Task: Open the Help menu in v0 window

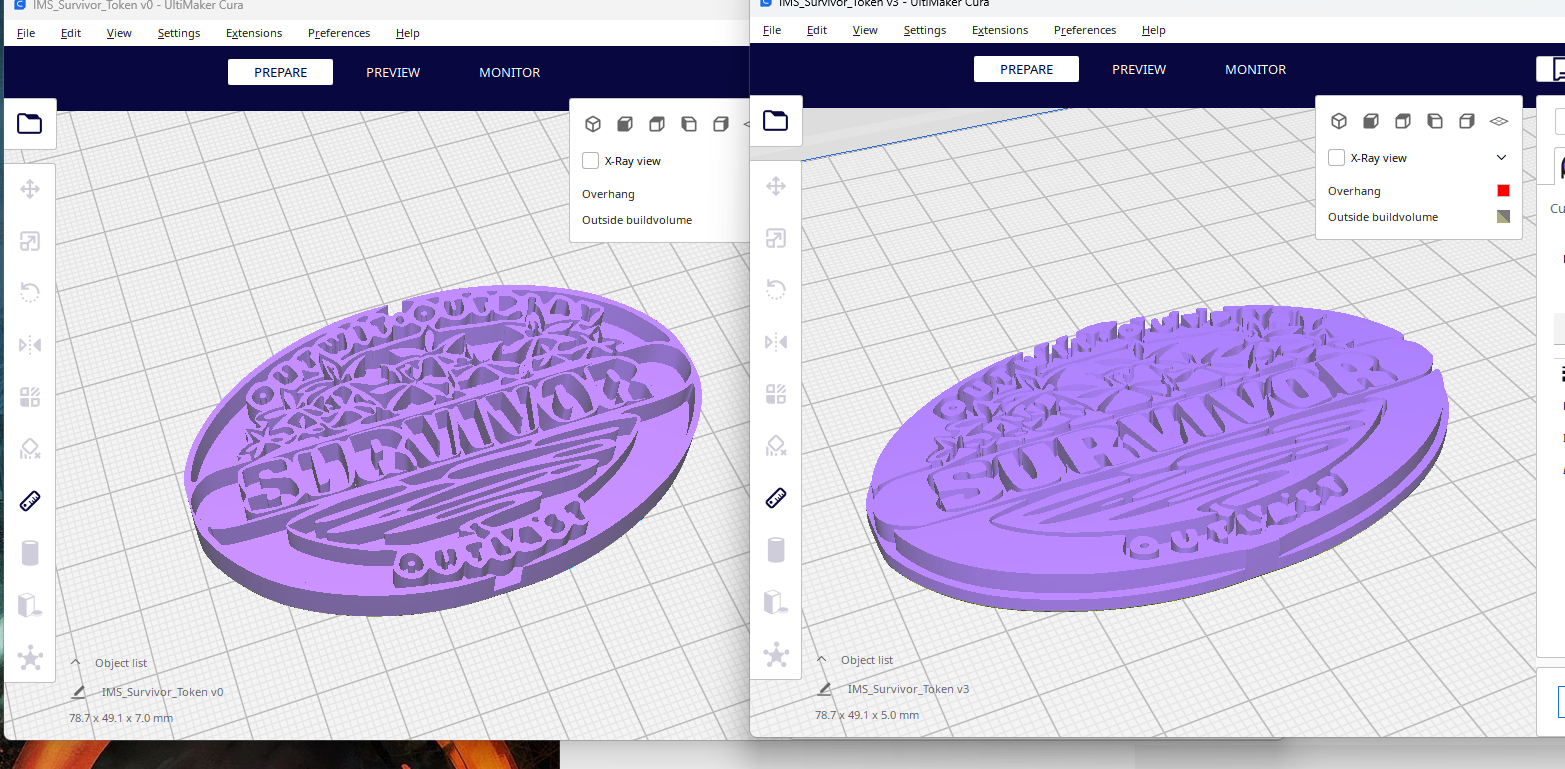Action: click(x=408, y=33)
